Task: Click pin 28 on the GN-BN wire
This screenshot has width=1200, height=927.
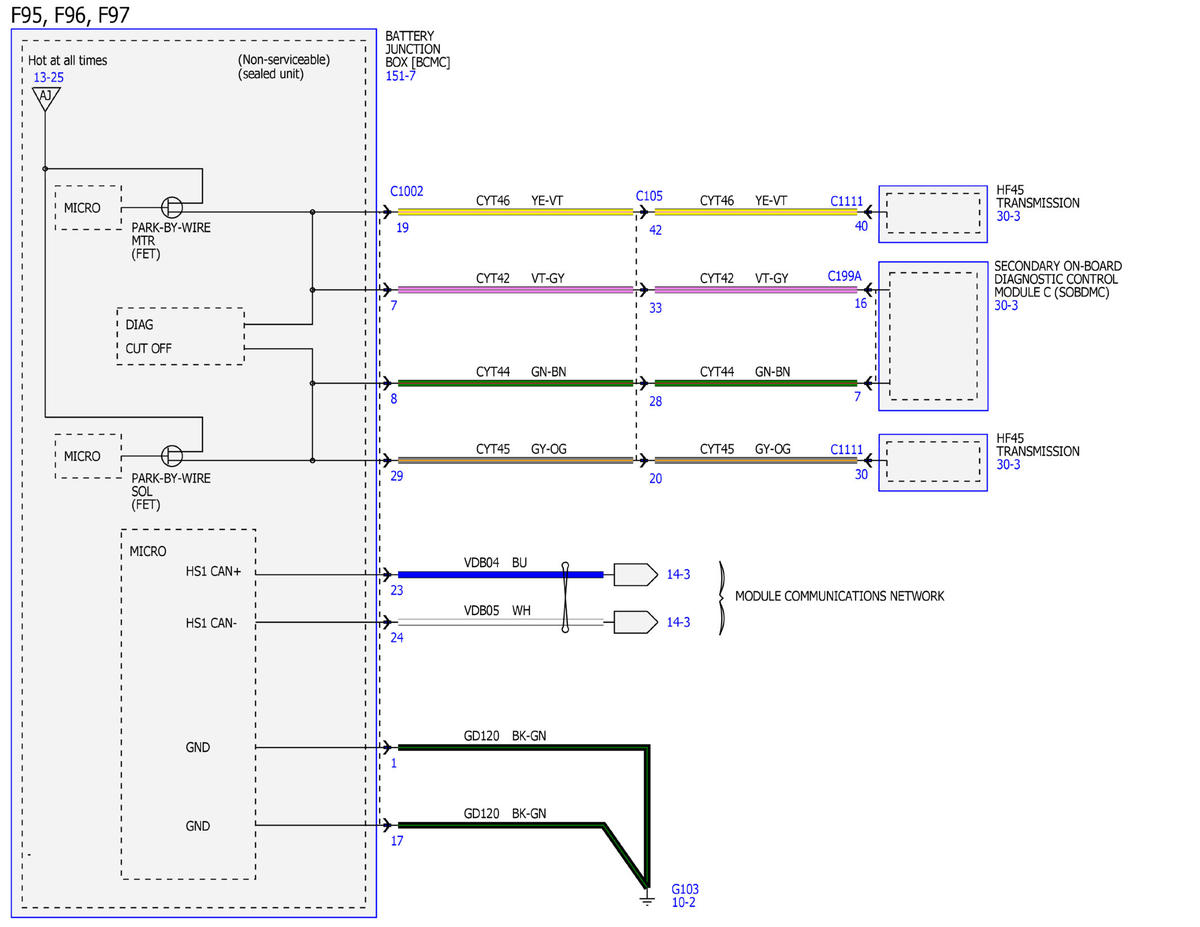Action: coord(655,400)
